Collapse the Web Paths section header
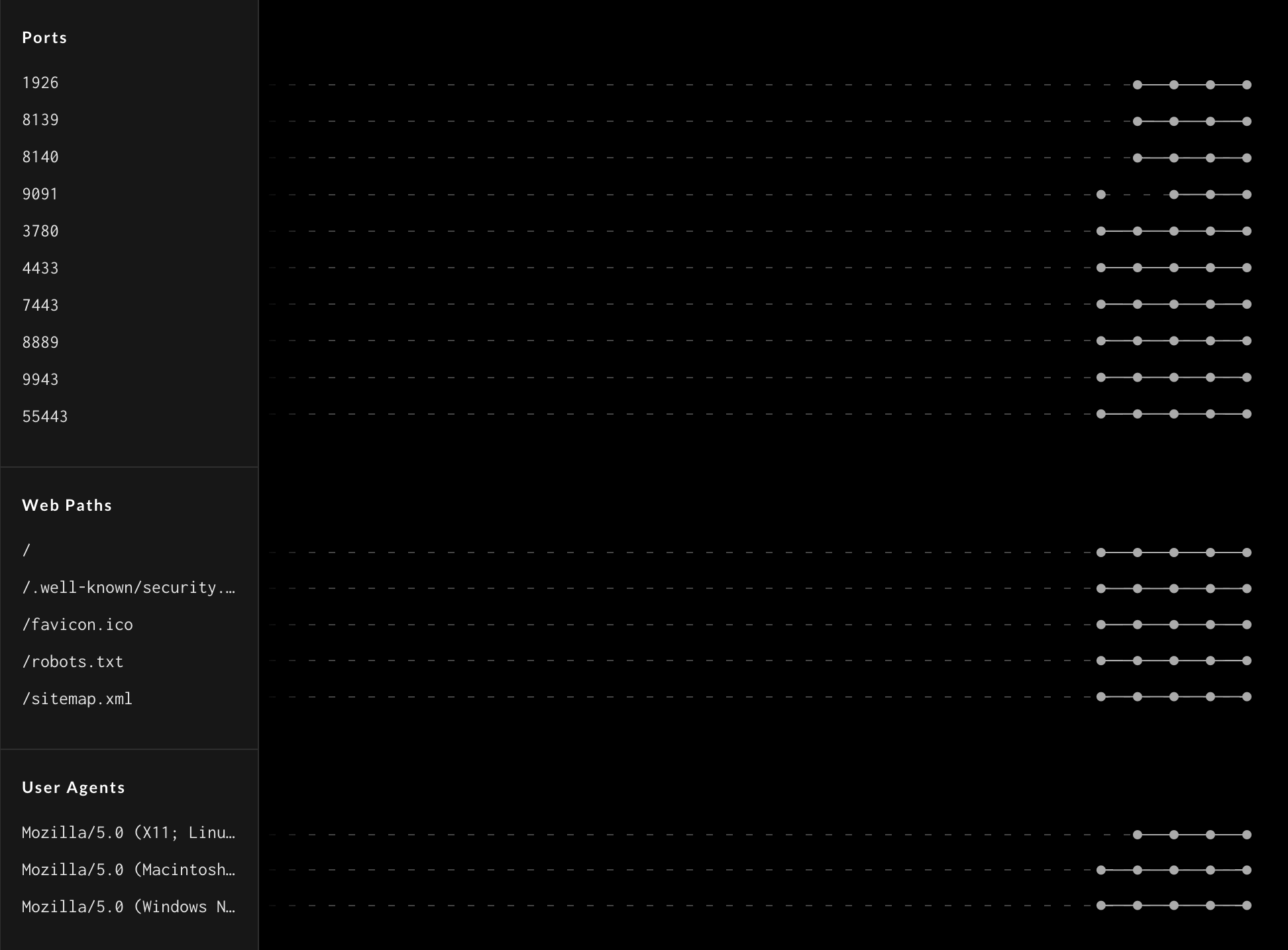The height and width of the screenshot is (950, 1288). coord(67,505)
